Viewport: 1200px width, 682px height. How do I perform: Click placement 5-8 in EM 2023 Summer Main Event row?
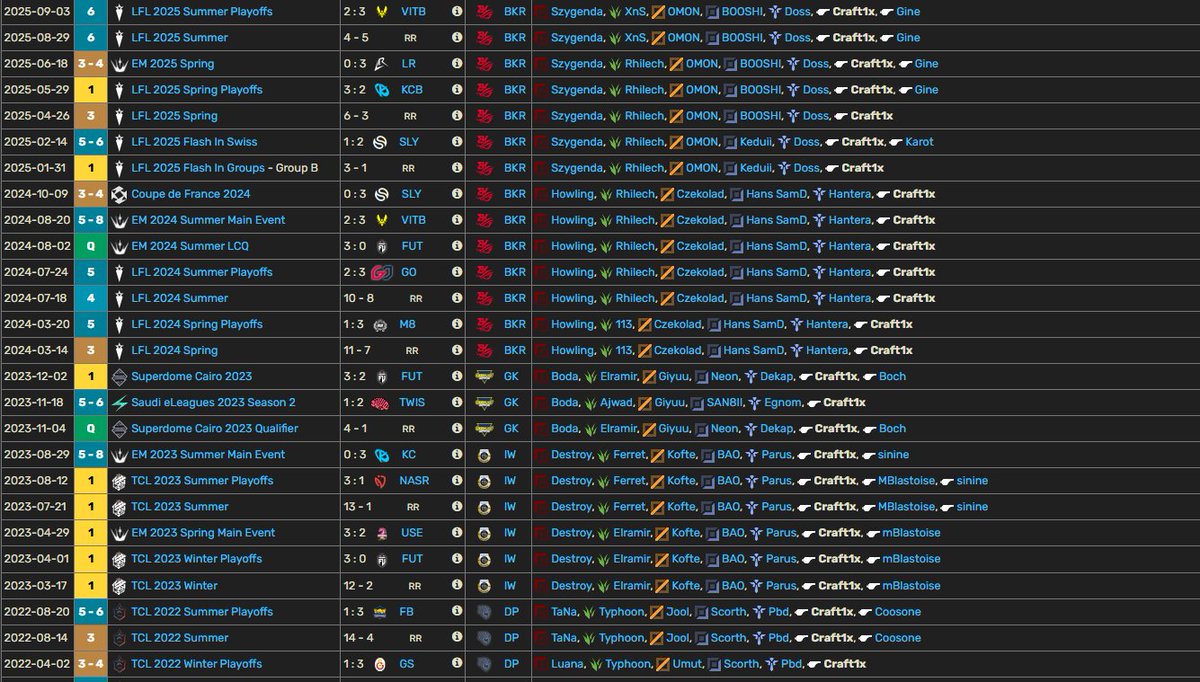coord(91,454)
